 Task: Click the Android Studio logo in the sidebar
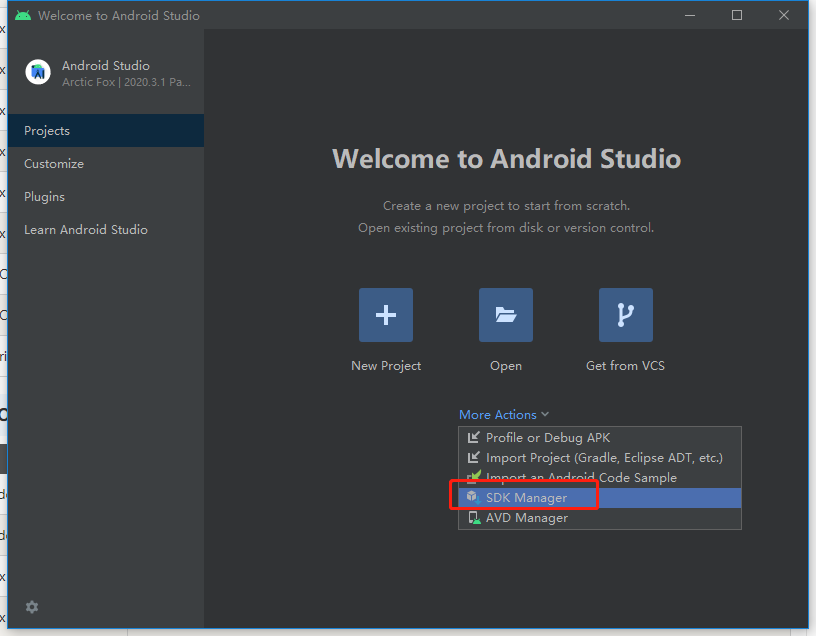pyautogui.click(x=38, y=72)
